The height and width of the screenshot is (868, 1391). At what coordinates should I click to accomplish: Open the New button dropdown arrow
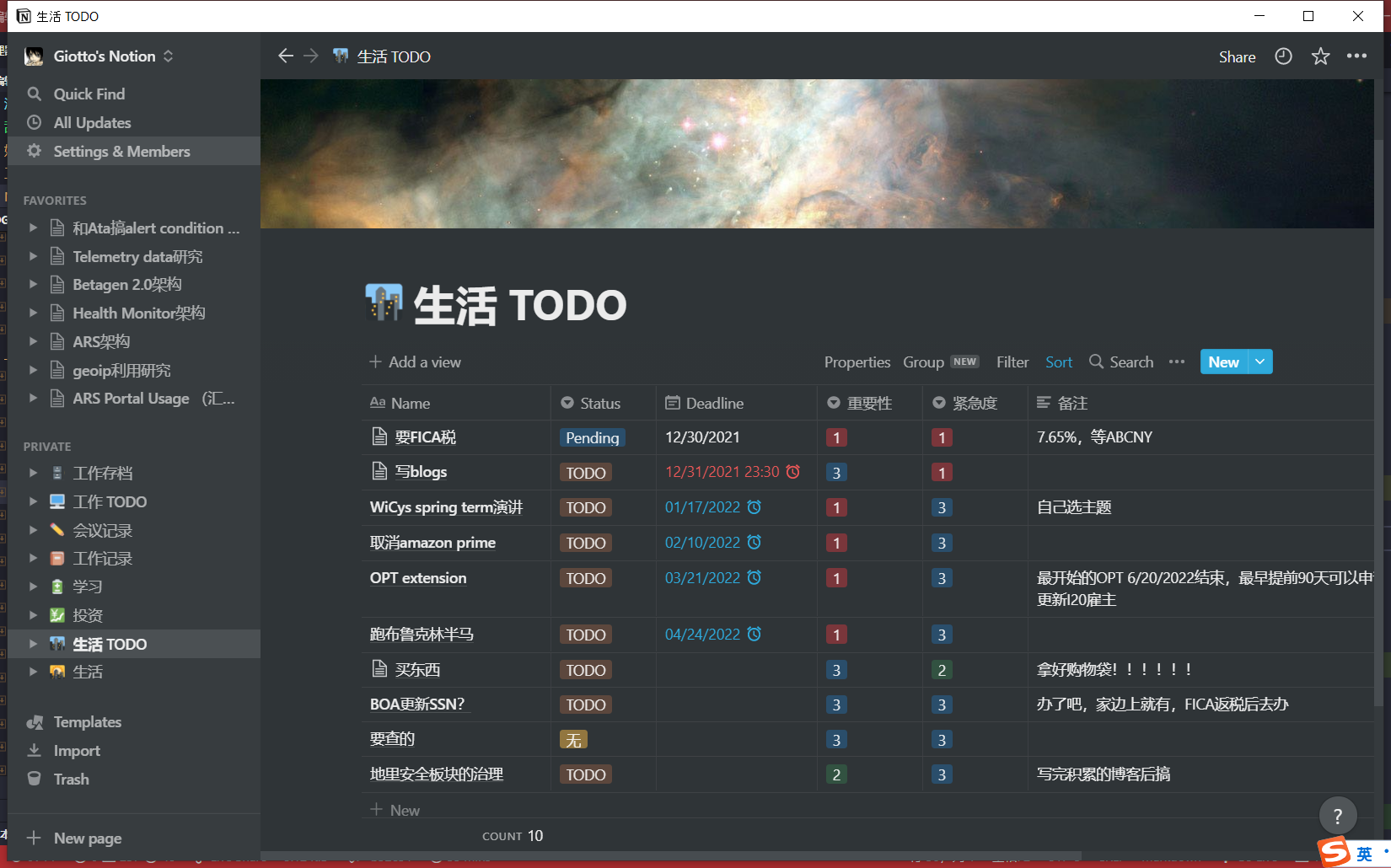tap(1260, 362)
